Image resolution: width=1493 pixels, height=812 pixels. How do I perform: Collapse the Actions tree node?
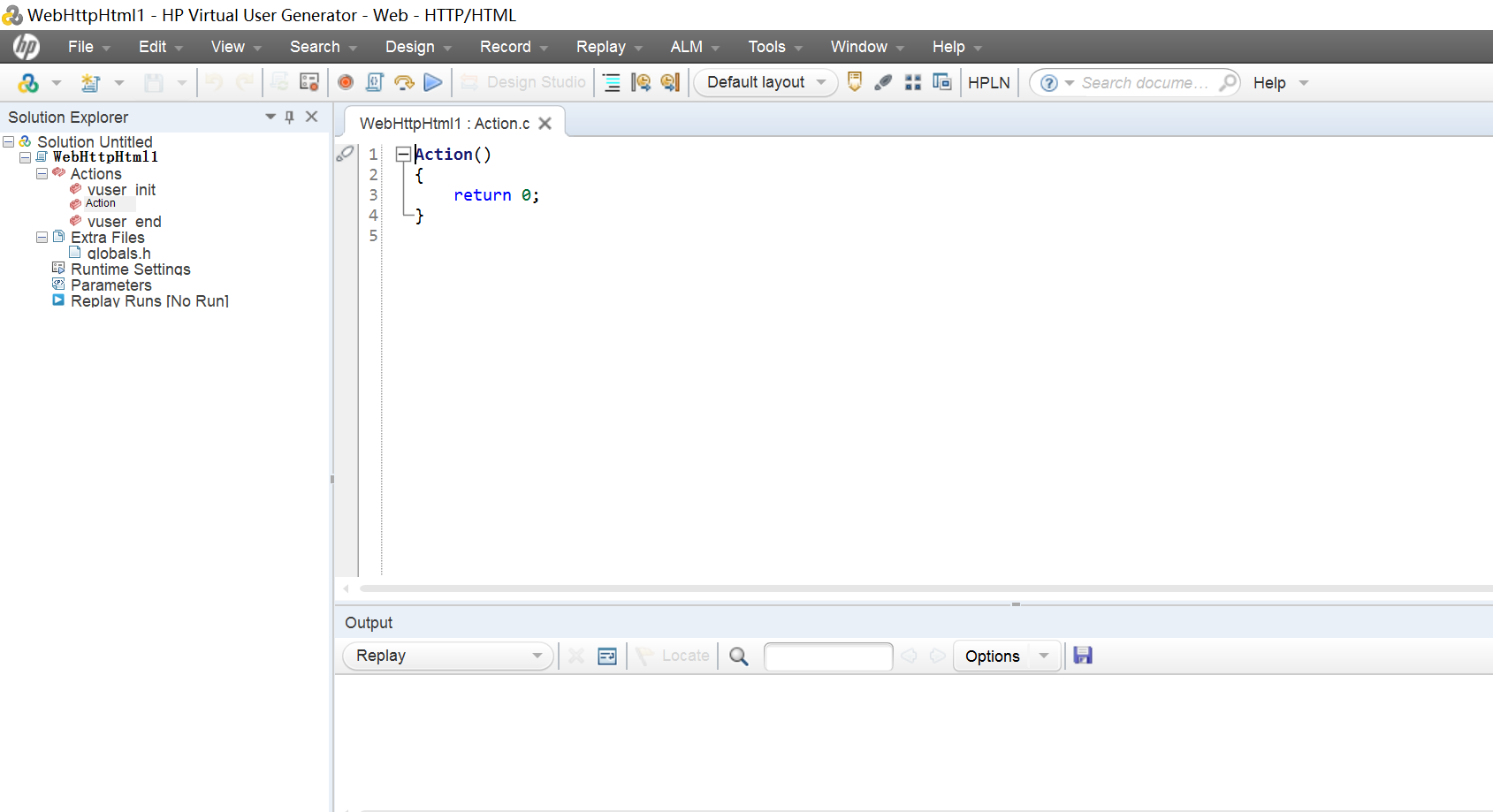(42, 173)
